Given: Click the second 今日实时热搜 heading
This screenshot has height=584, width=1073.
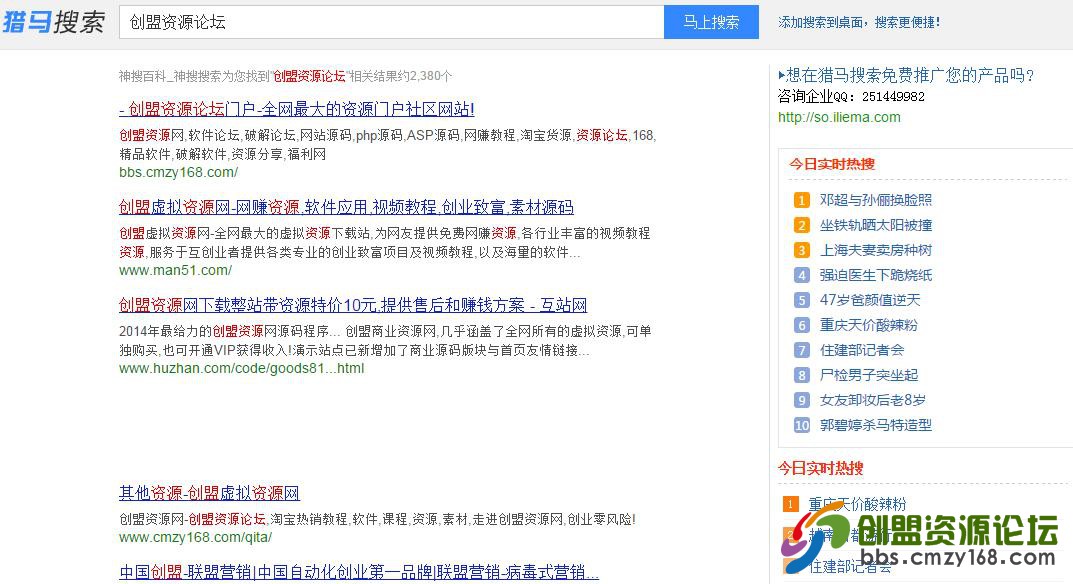Looking at the screenshot, I should click(820, 468).
